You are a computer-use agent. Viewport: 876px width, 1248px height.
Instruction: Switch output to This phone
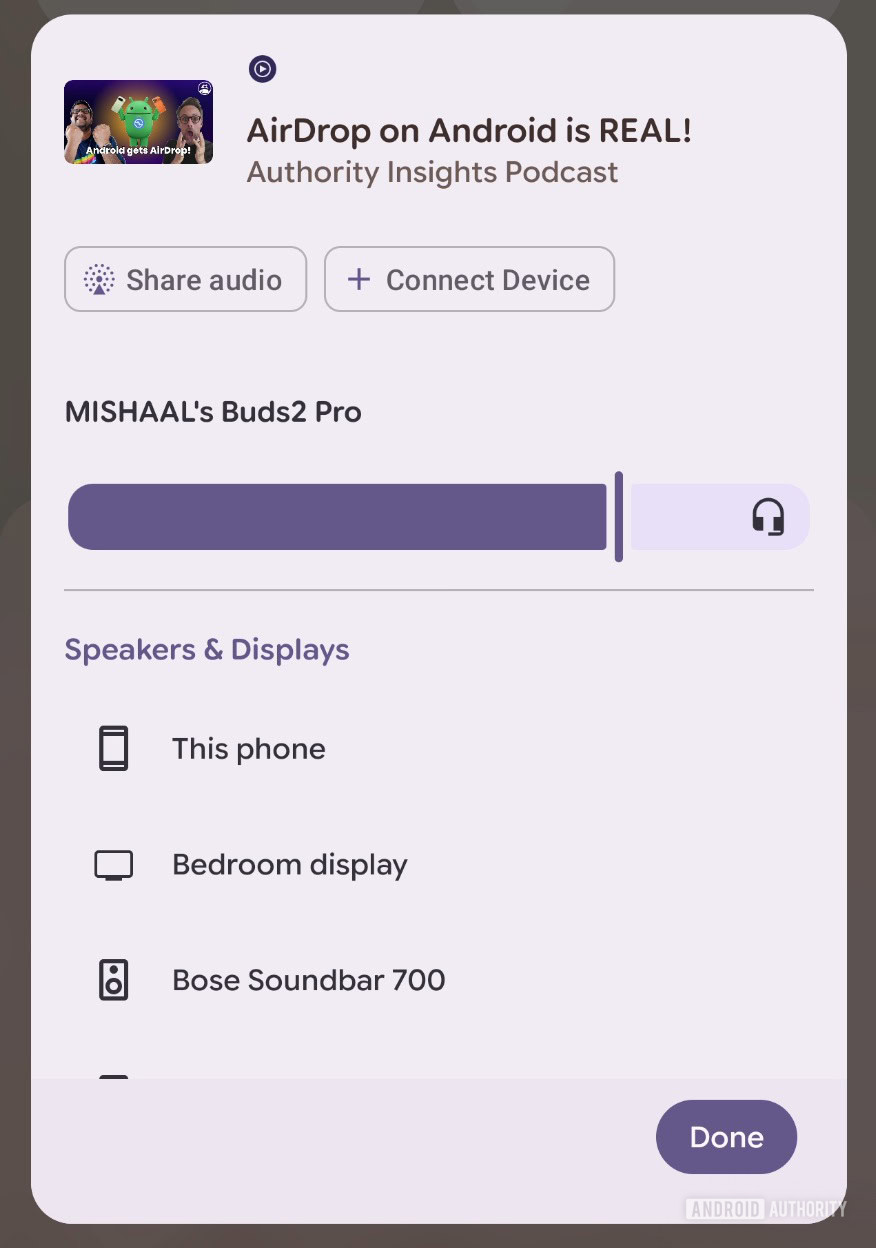[x=248, y=748]
